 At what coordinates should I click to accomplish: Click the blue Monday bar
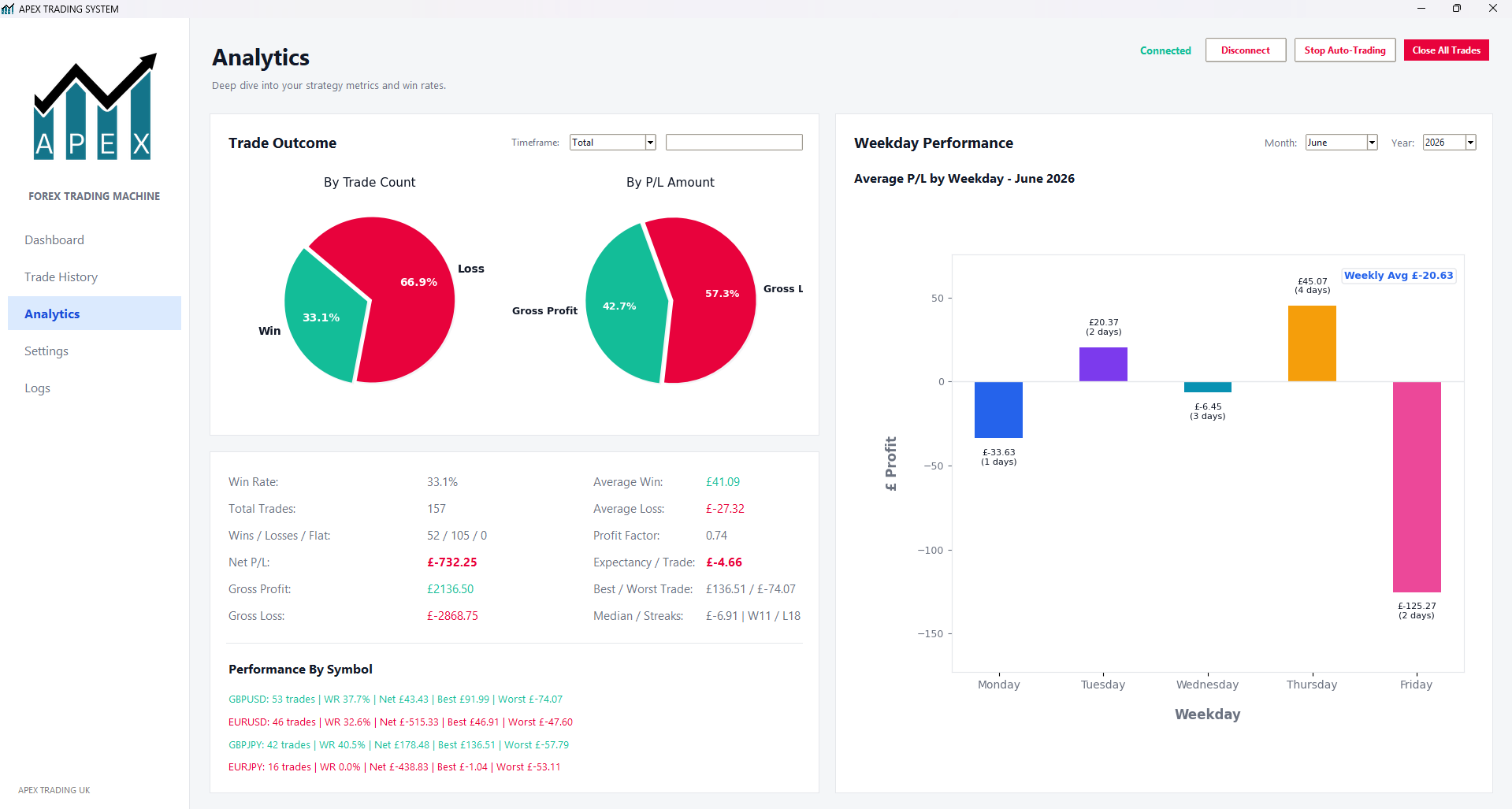pos(998,410)
